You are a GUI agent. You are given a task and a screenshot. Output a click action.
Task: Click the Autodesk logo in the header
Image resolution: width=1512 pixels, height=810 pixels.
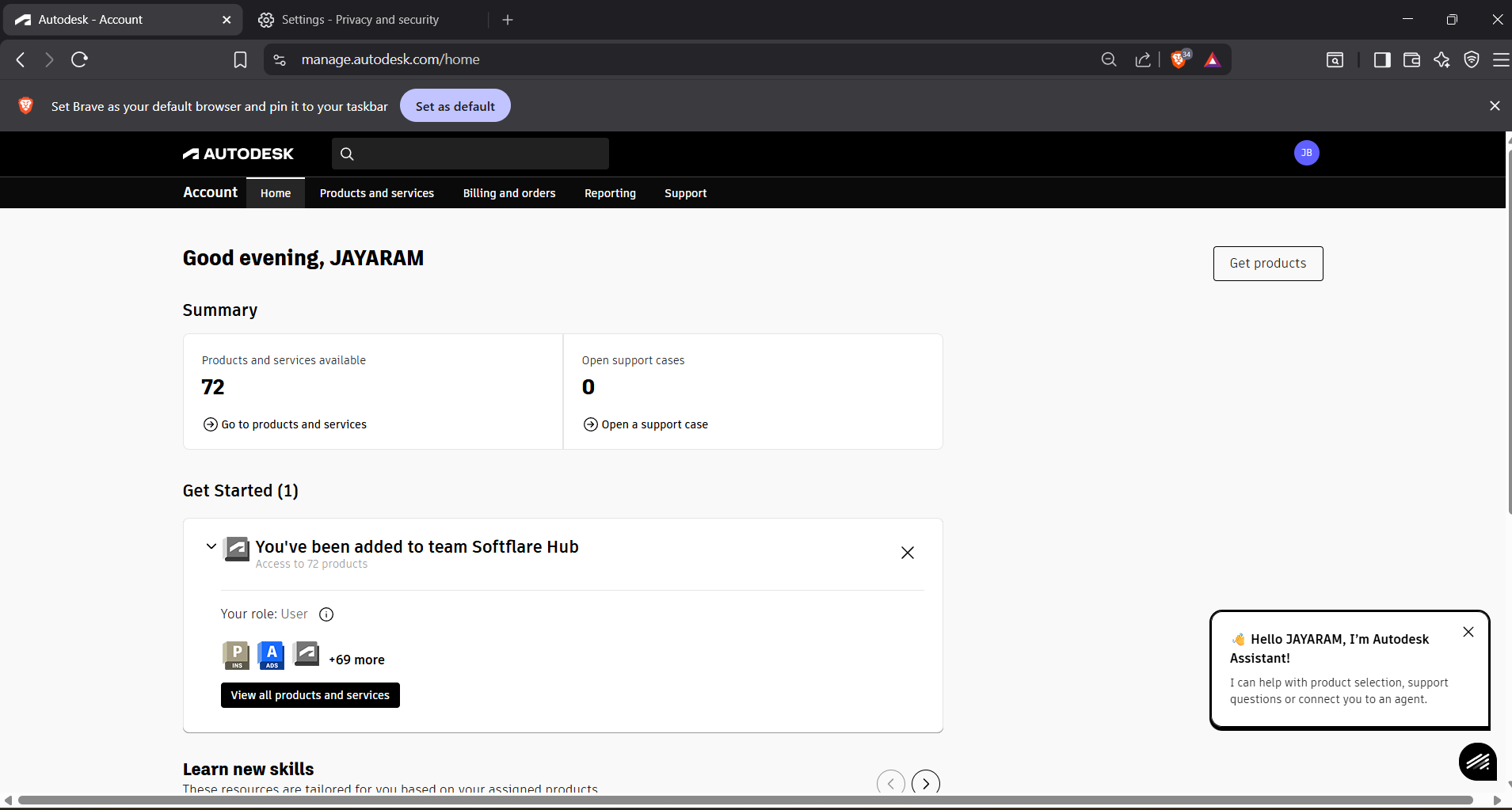point(238,154)
